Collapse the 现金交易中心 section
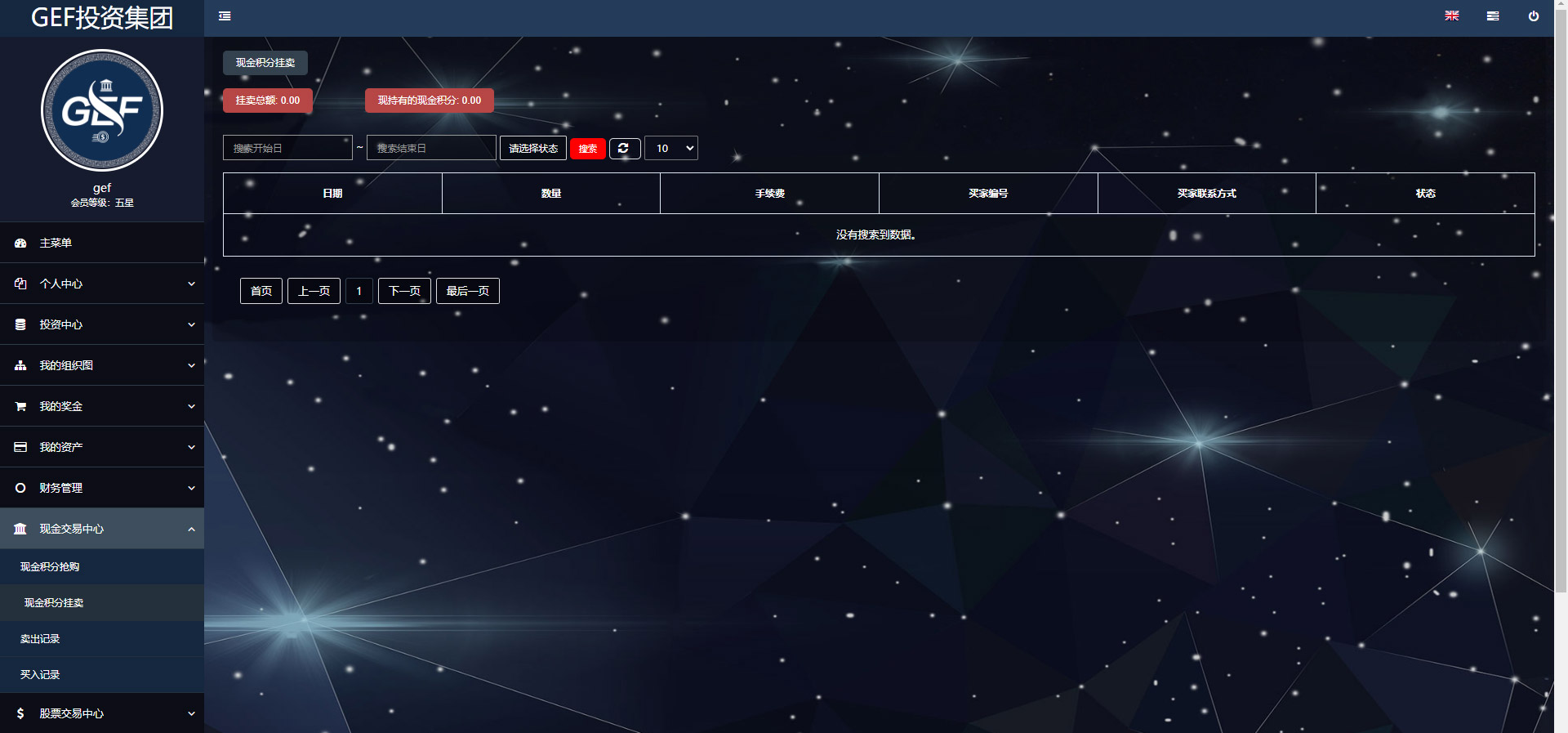Viewport: 1568px width, 733px height. point(102,529)
